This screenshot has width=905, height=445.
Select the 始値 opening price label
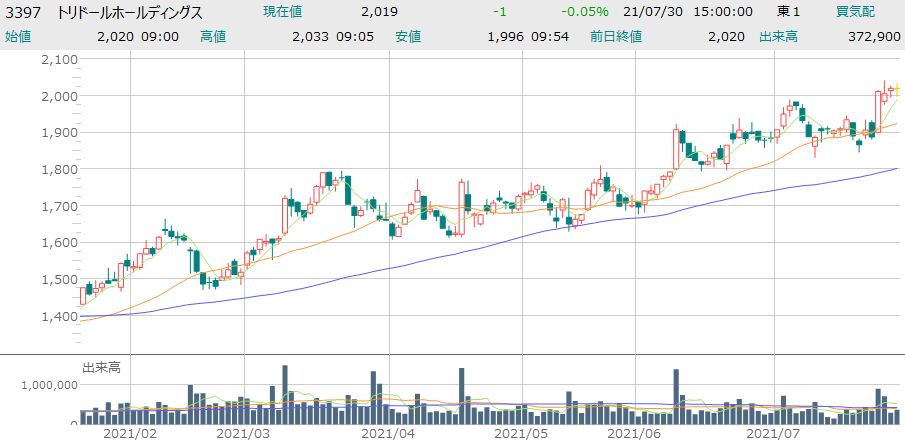(19, 37)
